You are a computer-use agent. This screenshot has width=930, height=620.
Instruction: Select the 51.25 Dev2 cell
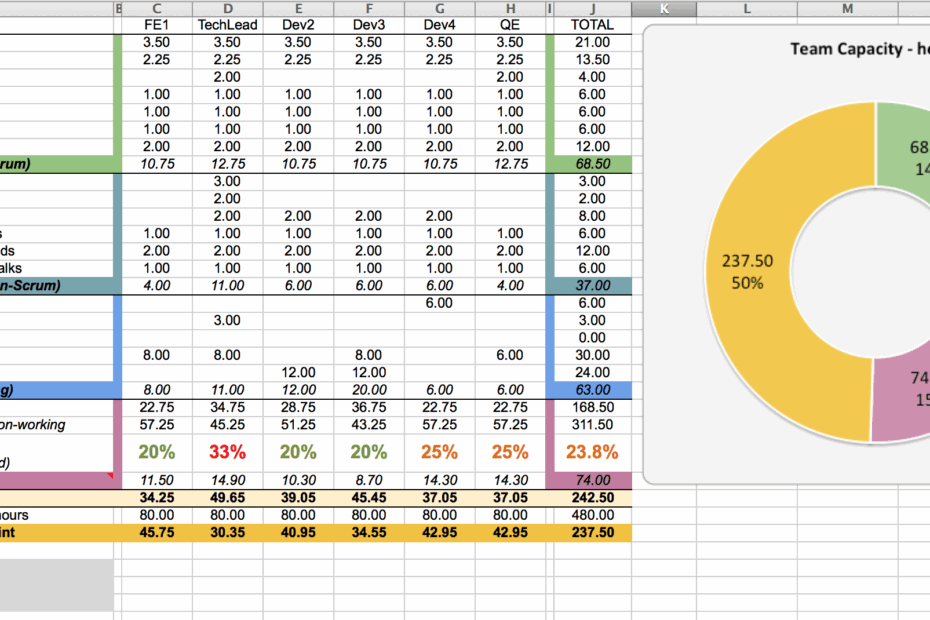tap(298, 425)
